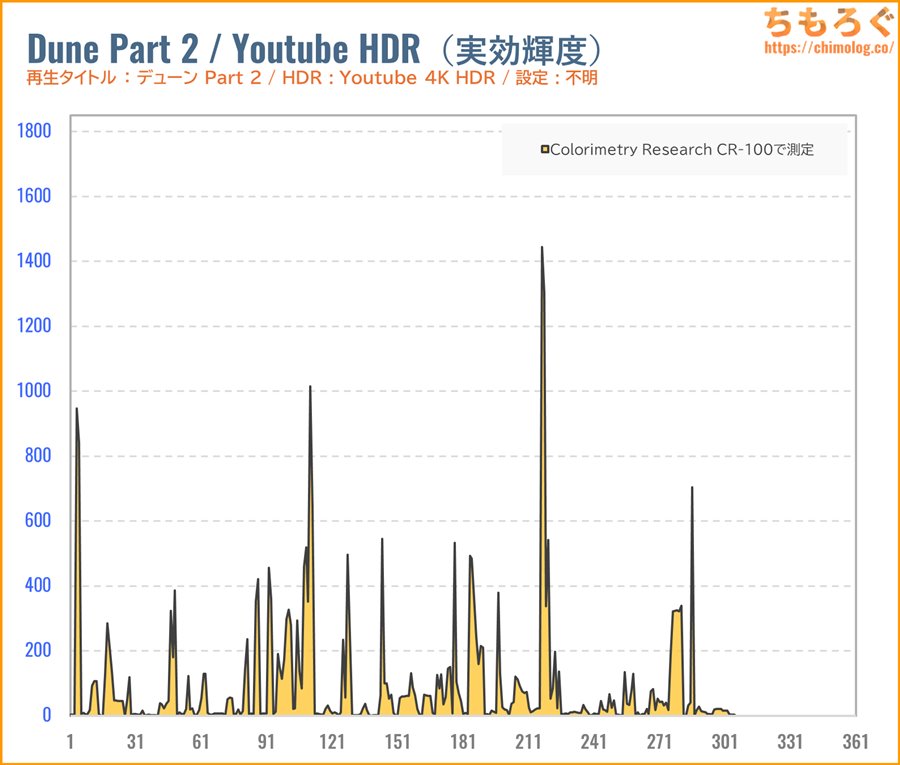The width and height of the screenshot is (900, 765).
Task: Click the orange subtitle starting with '再生タイトル'
Action: [312, 77]
